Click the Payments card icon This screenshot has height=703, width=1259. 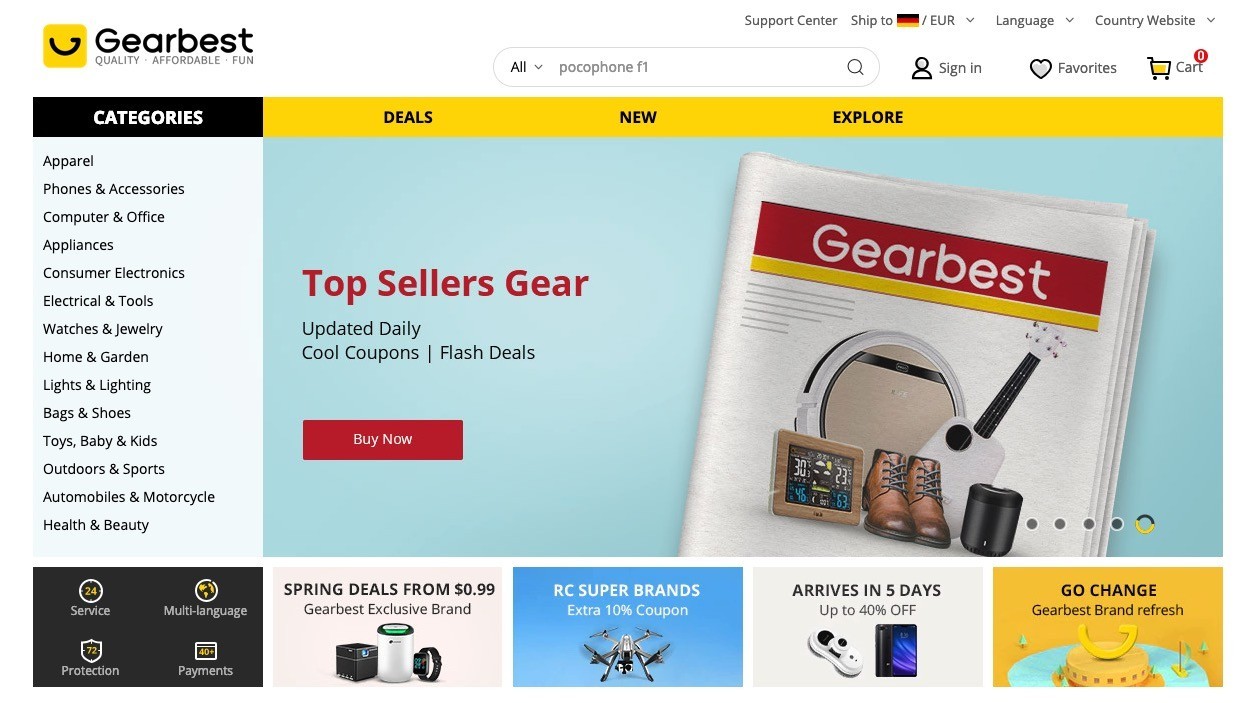[206, 651]
